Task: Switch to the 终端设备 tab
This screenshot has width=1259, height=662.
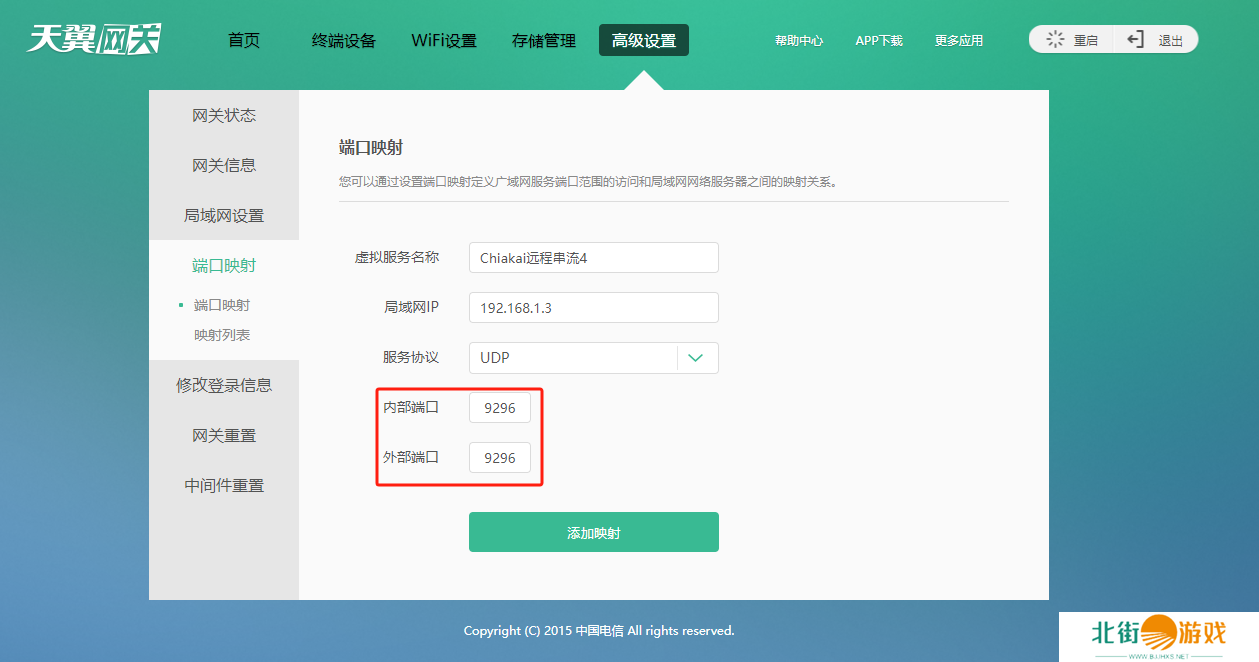Action: (x=344, y=40)
